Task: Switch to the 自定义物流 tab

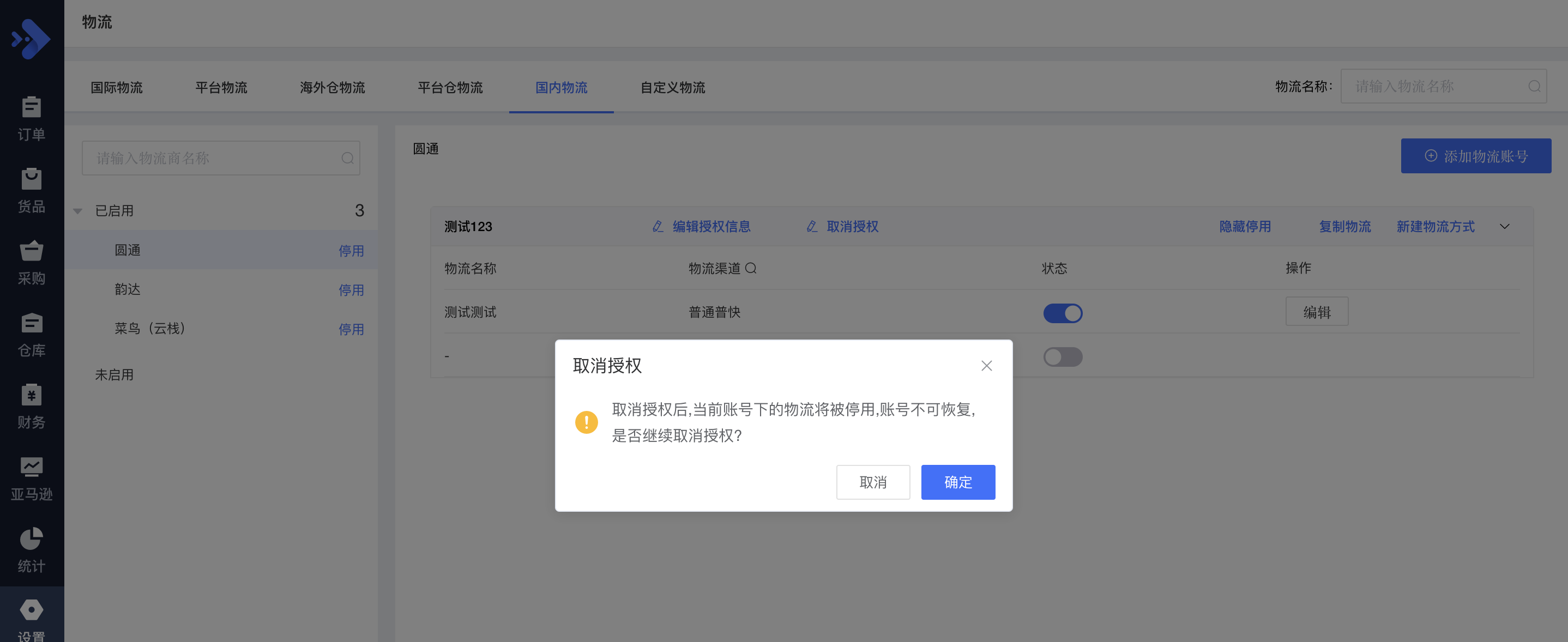Action: [x=672, y=88]
